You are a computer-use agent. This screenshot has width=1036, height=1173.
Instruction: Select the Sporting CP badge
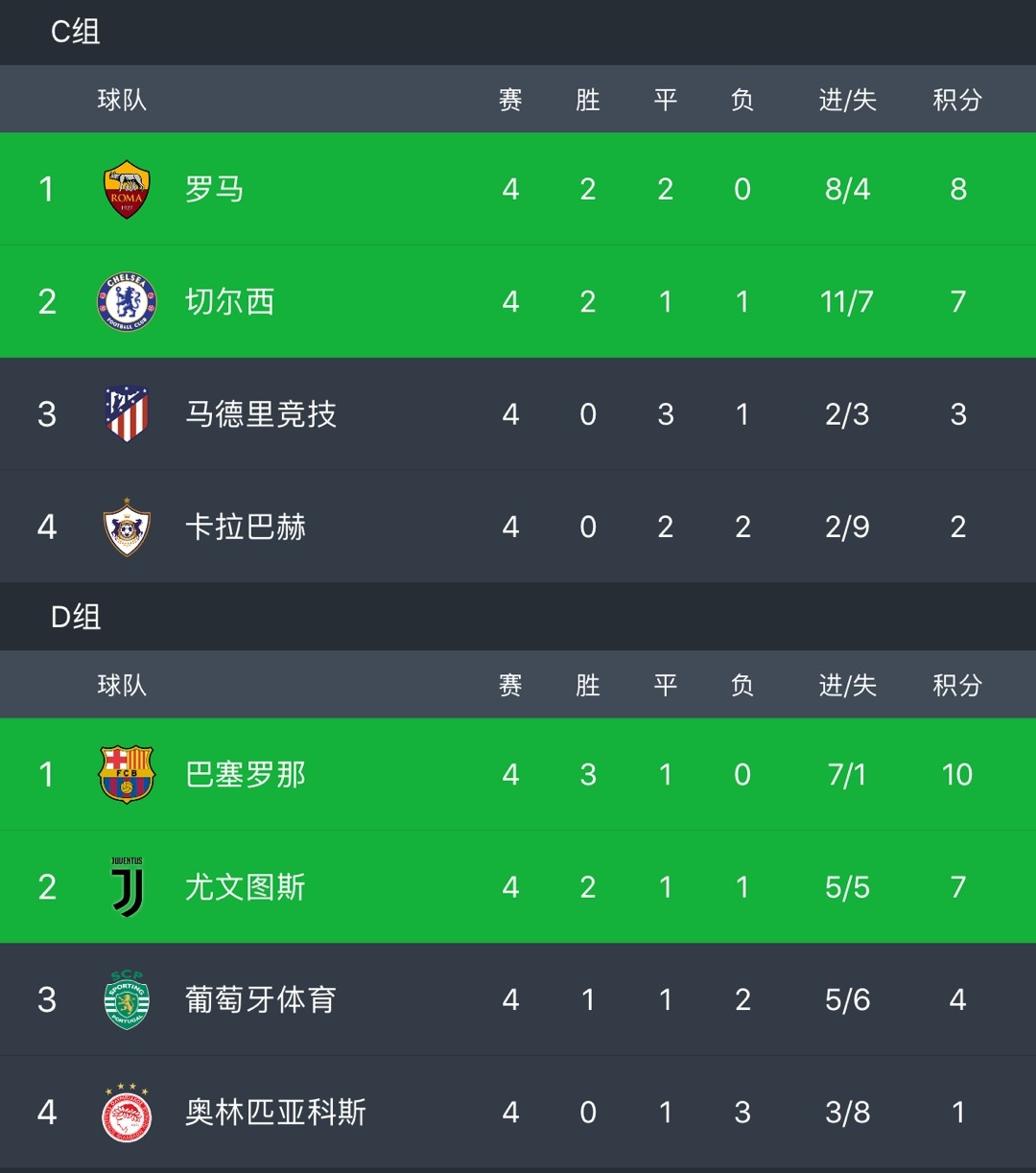(127, 999)
